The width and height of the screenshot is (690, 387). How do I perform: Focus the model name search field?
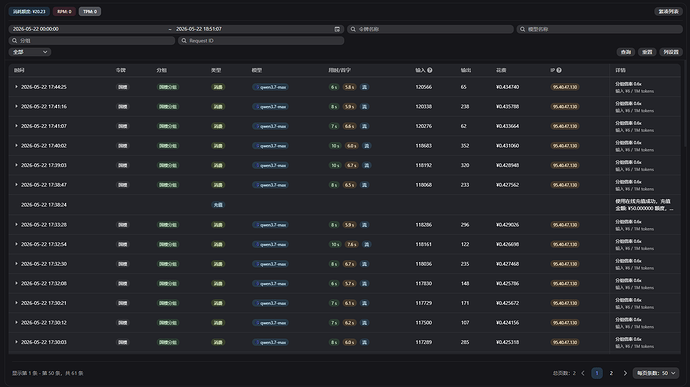pyautogui.click(x=599, y=29)
